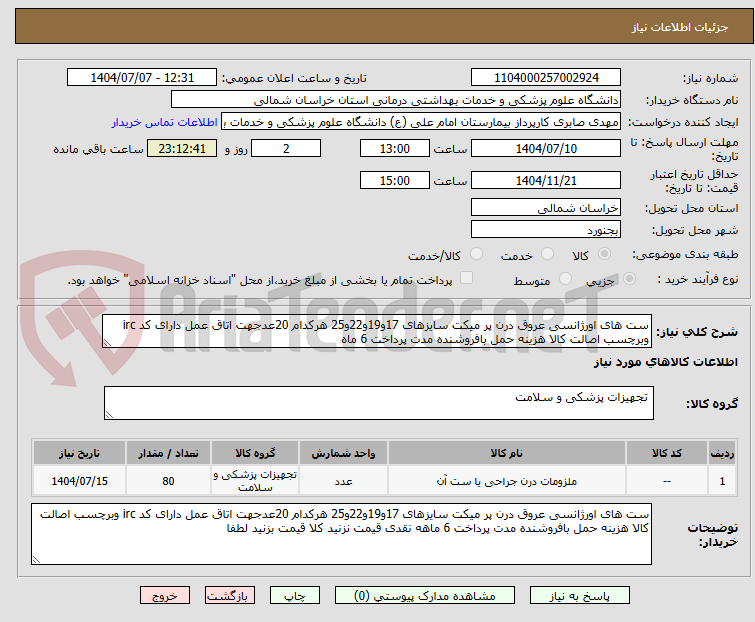Click the remaining time field 23:12:41
The image size is (755, 622).
(182, 148)
